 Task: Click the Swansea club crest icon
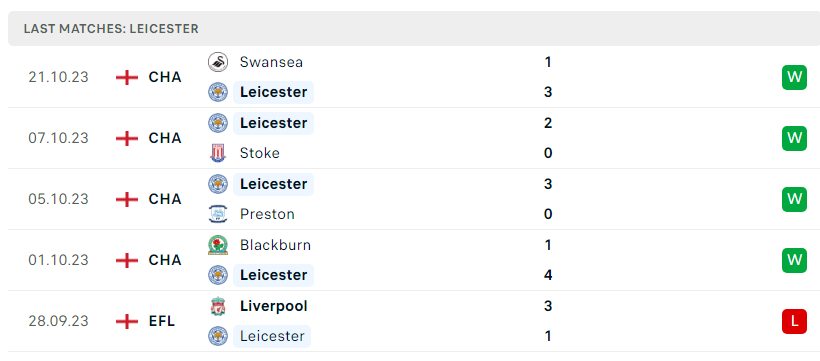(x=218, y=62)
